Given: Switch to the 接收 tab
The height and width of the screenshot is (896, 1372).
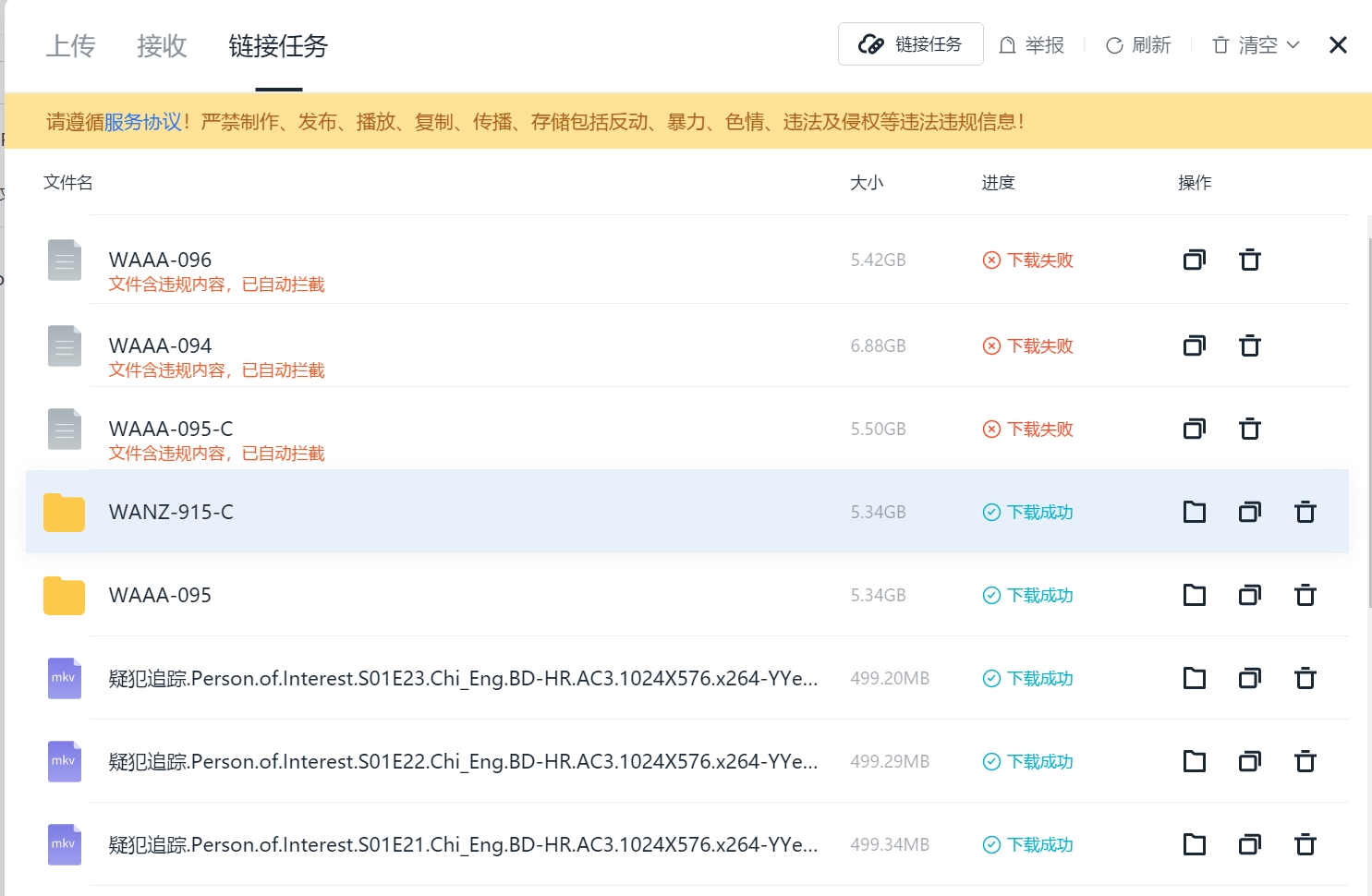Looking at the screenshot, I should (162, 46).
